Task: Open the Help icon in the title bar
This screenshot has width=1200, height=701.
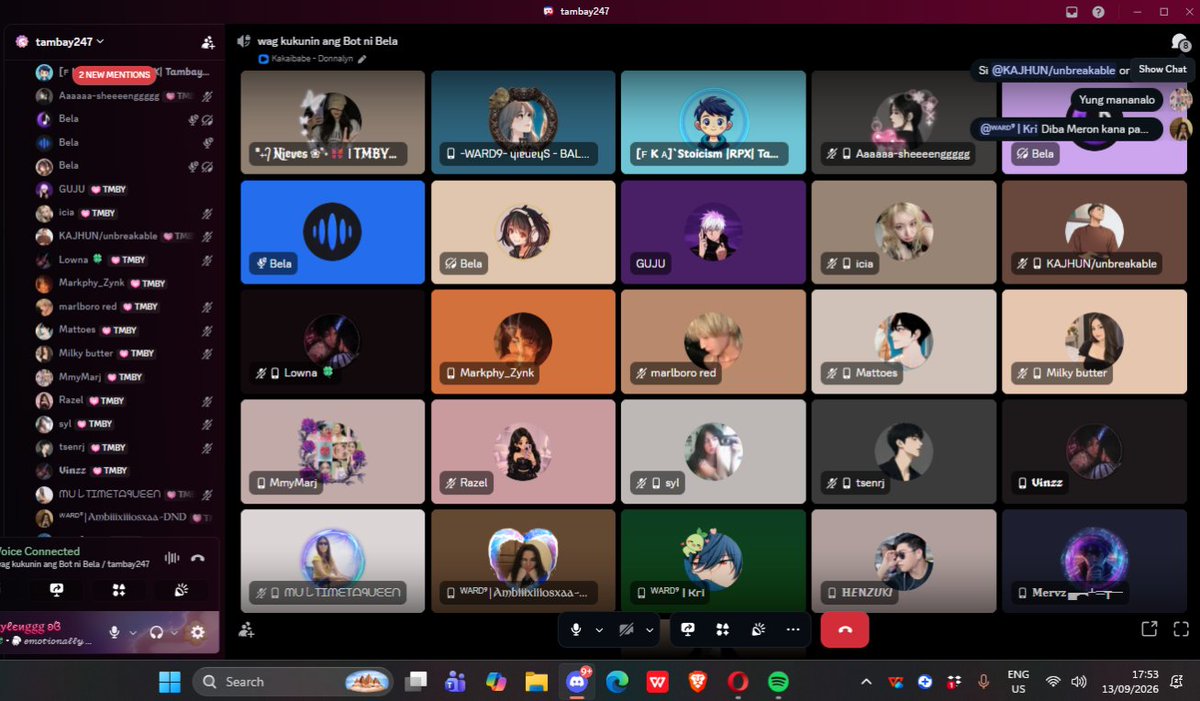Action: 1099,12
